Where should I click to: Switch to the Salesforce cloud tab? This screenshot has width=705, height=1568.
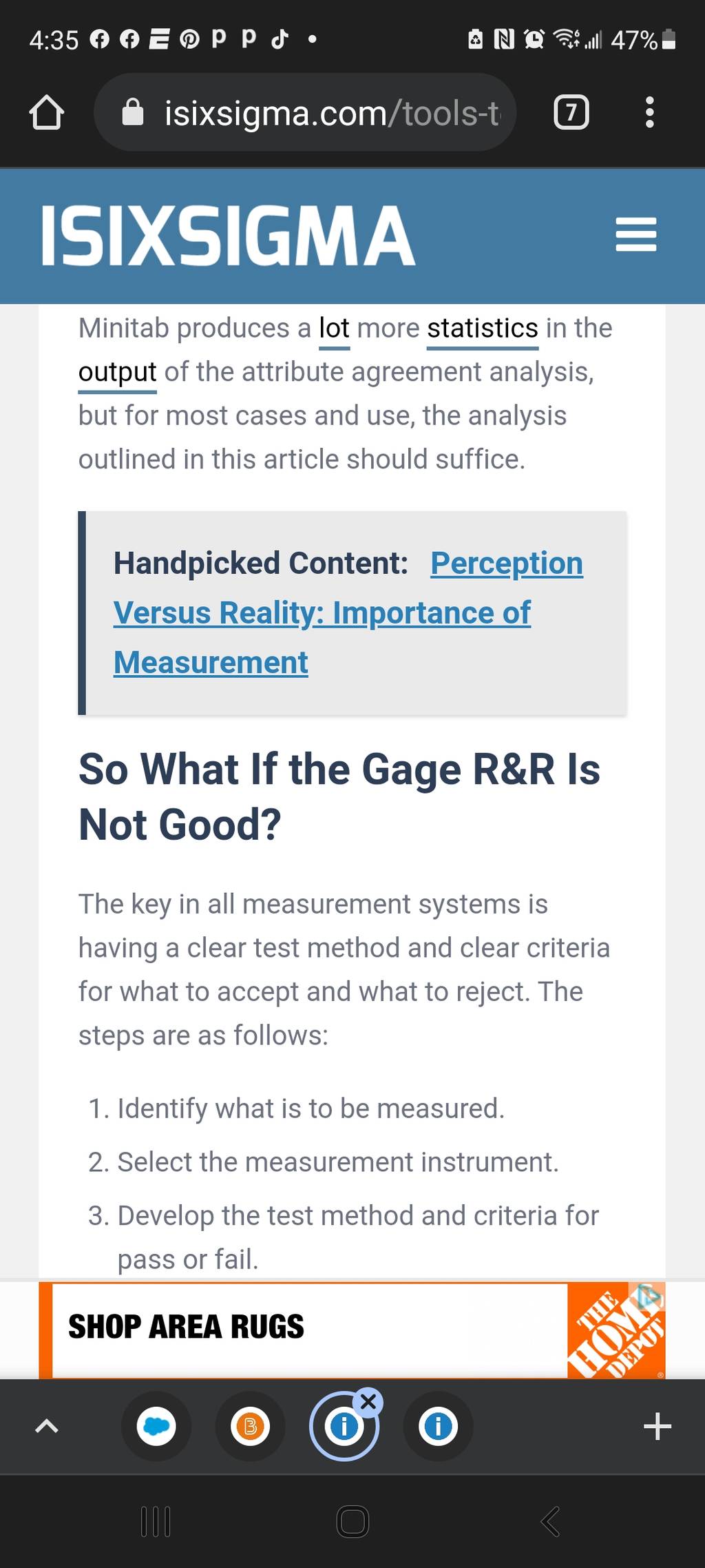(156, 1425)
